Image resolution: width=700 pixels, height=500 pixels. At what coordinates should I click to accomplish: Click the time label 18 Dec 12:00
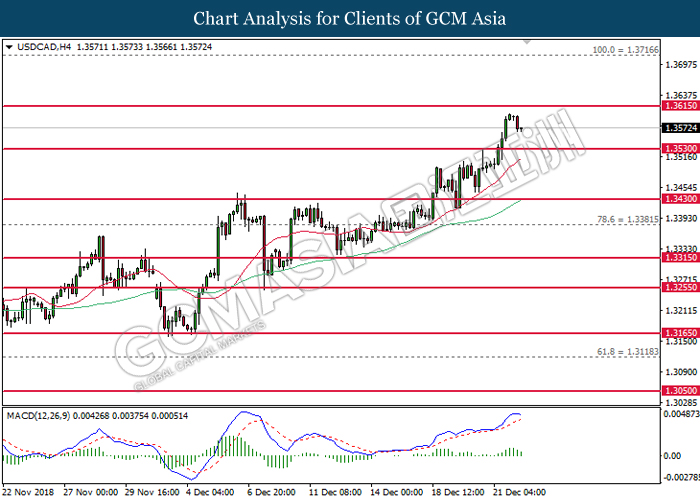point(458,492)
